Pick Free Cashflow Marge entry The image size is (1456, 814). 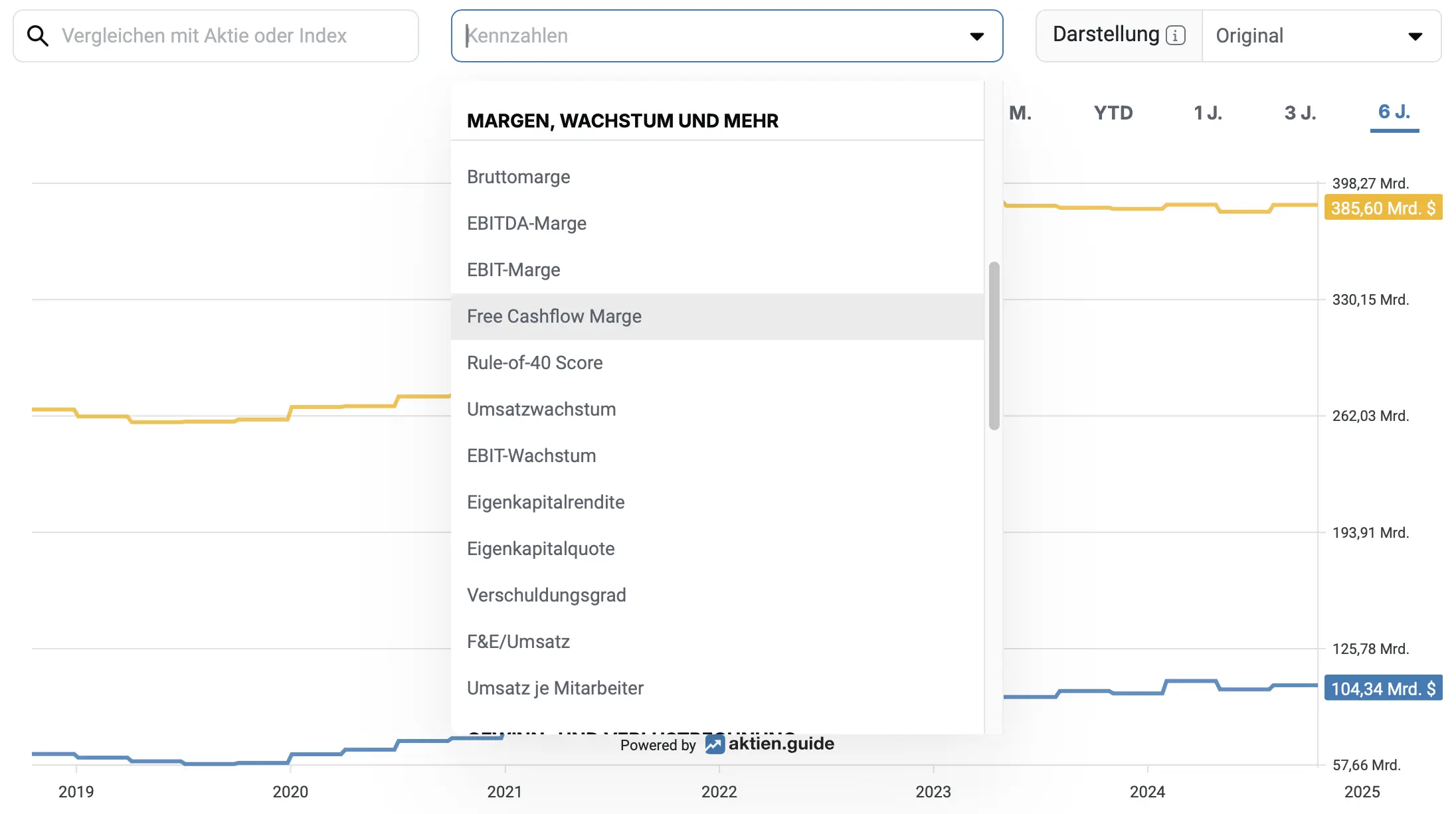pyautogui.click(x=717, y=317)
